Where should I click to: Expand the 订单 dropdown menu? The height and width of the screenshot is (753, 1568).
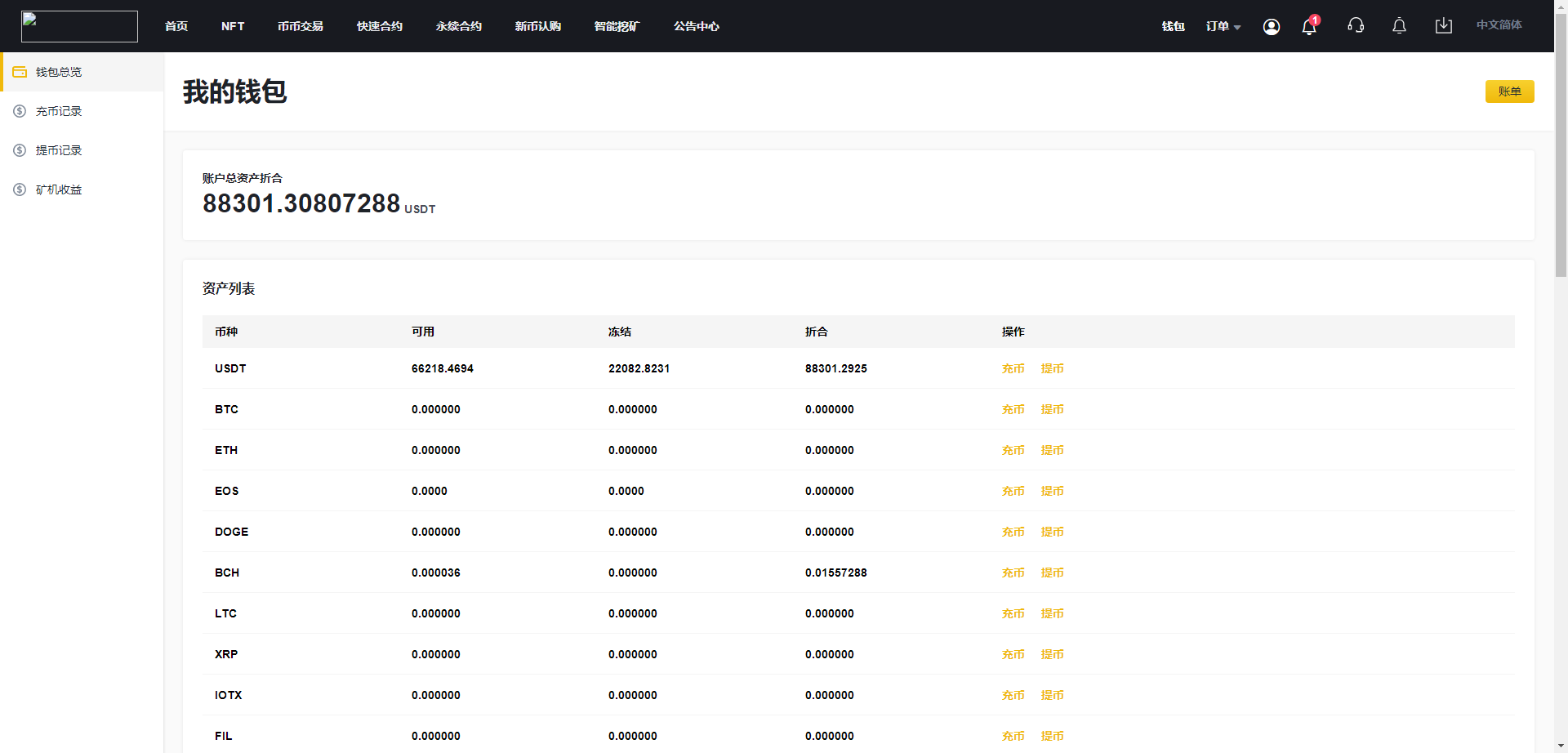(x=1223, y=26)
